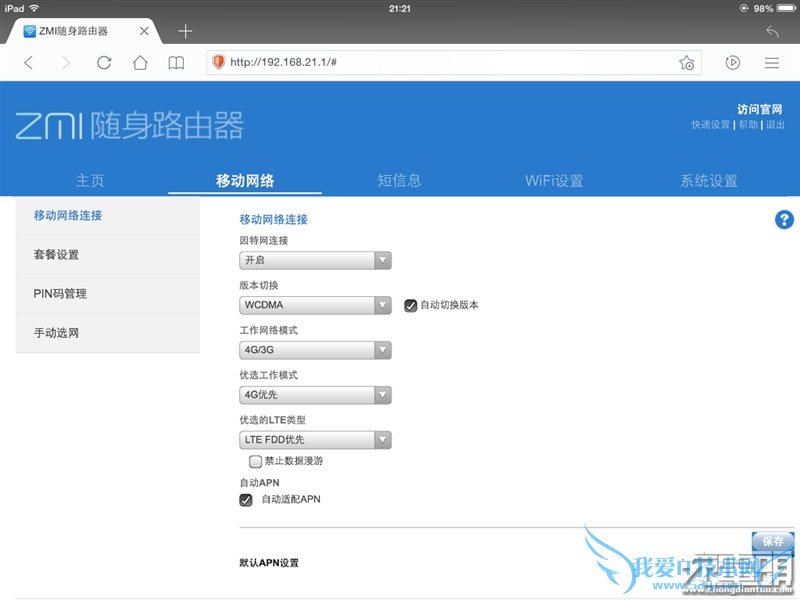Click the 工作网络模式 label
The image size is (800, 600).
click(268, 330)
